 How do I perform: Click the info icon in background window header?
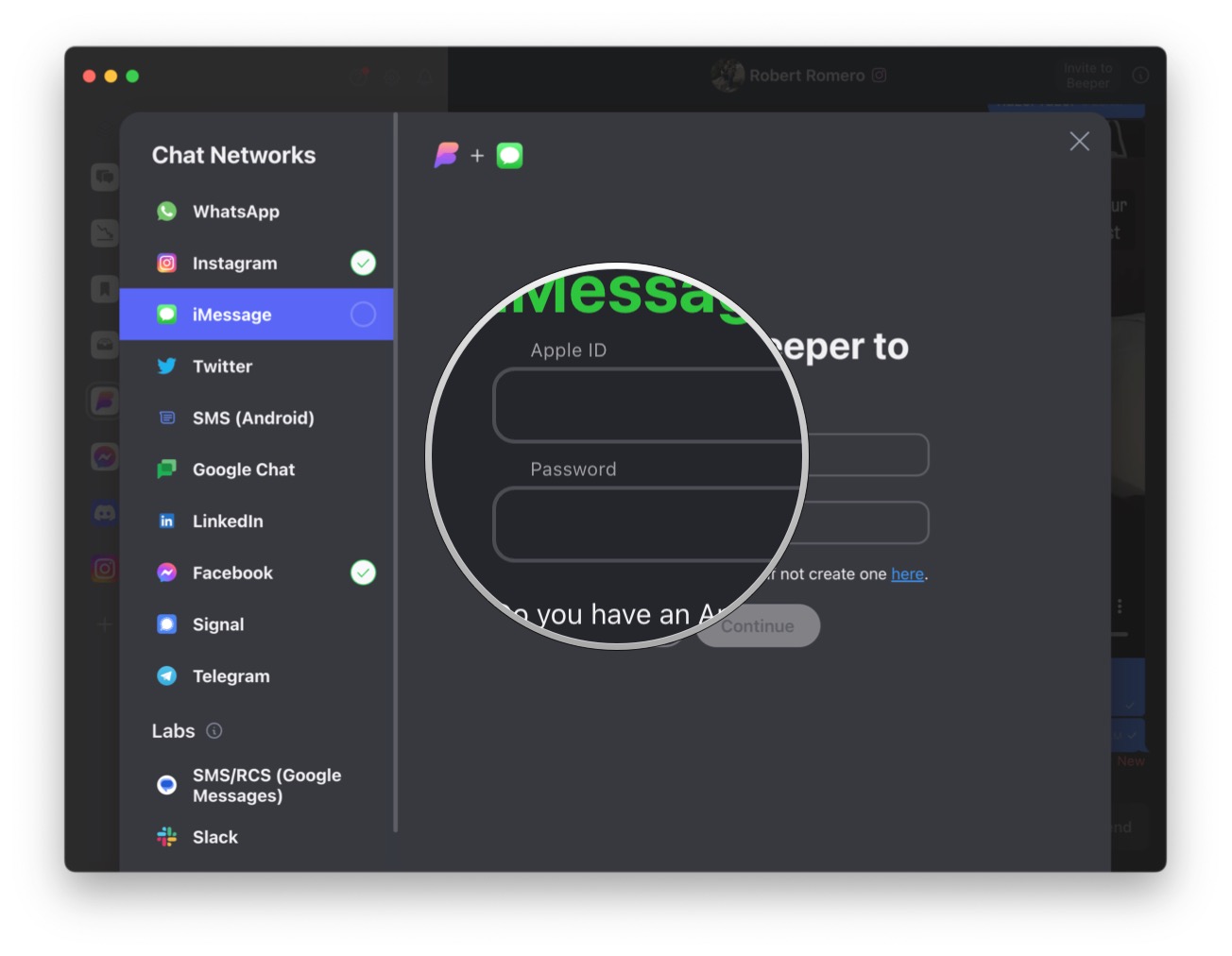[x=1140, y=76]
